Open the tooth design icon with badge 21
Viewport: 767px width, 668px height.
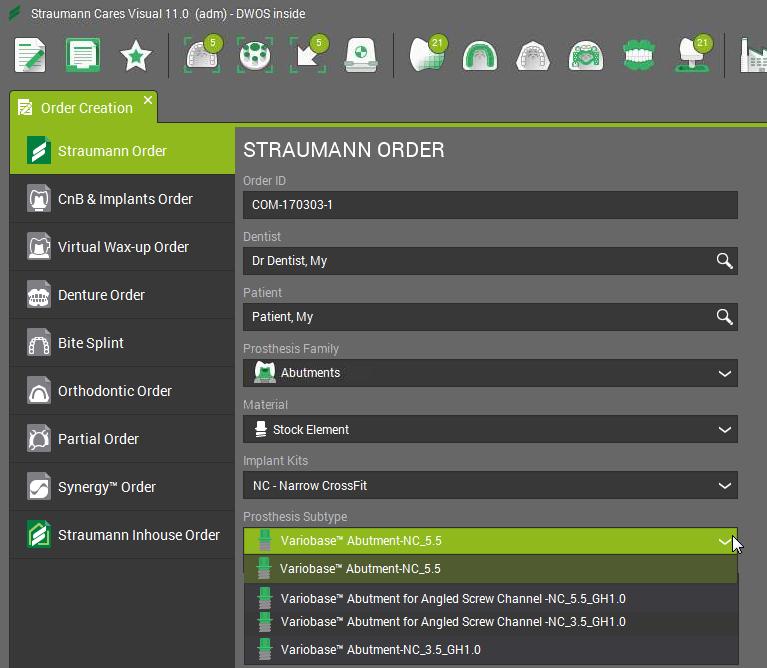(428, 54)
